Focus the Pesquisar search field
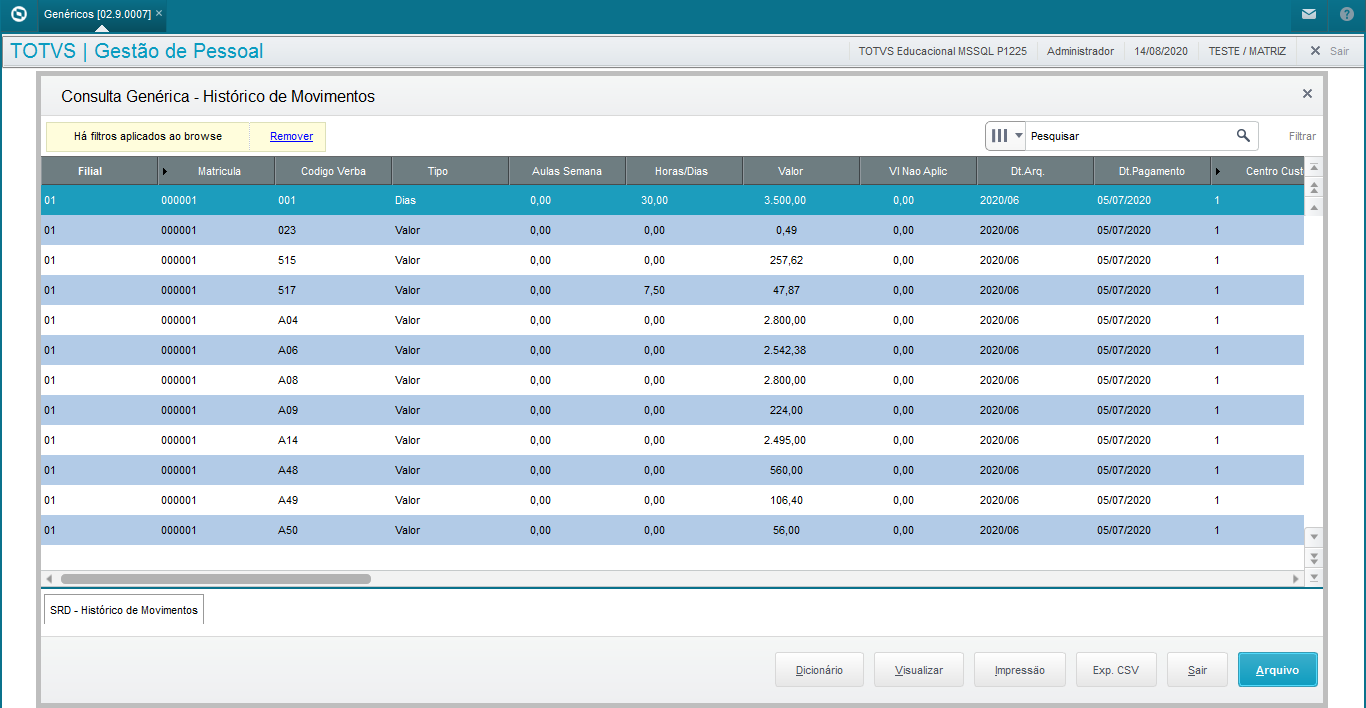This screenshot has height=708, width=1366. (x=1128, y=136)
